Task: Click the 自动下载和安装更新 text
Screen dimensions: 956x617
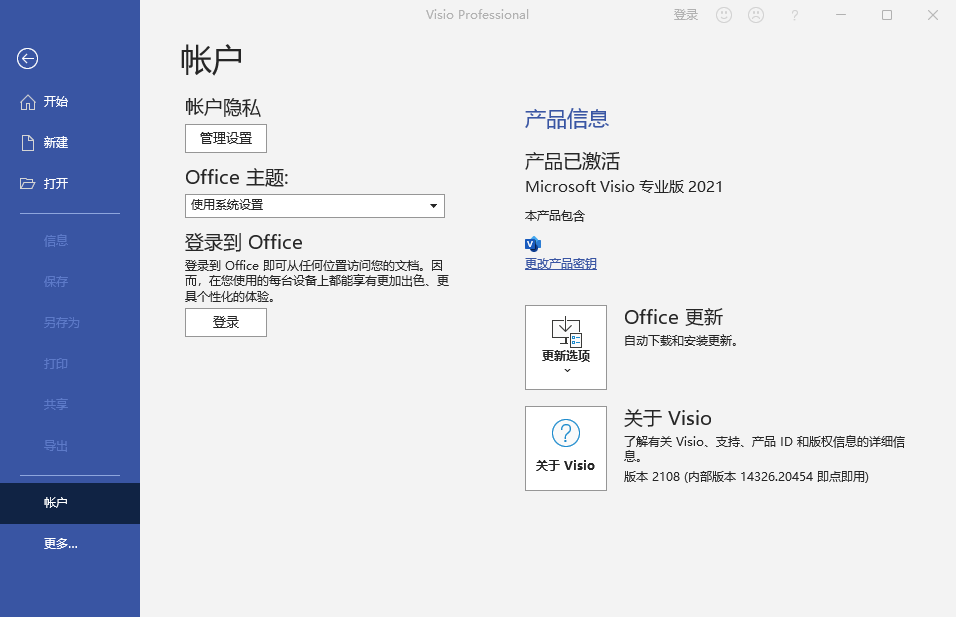Action: 681,341
